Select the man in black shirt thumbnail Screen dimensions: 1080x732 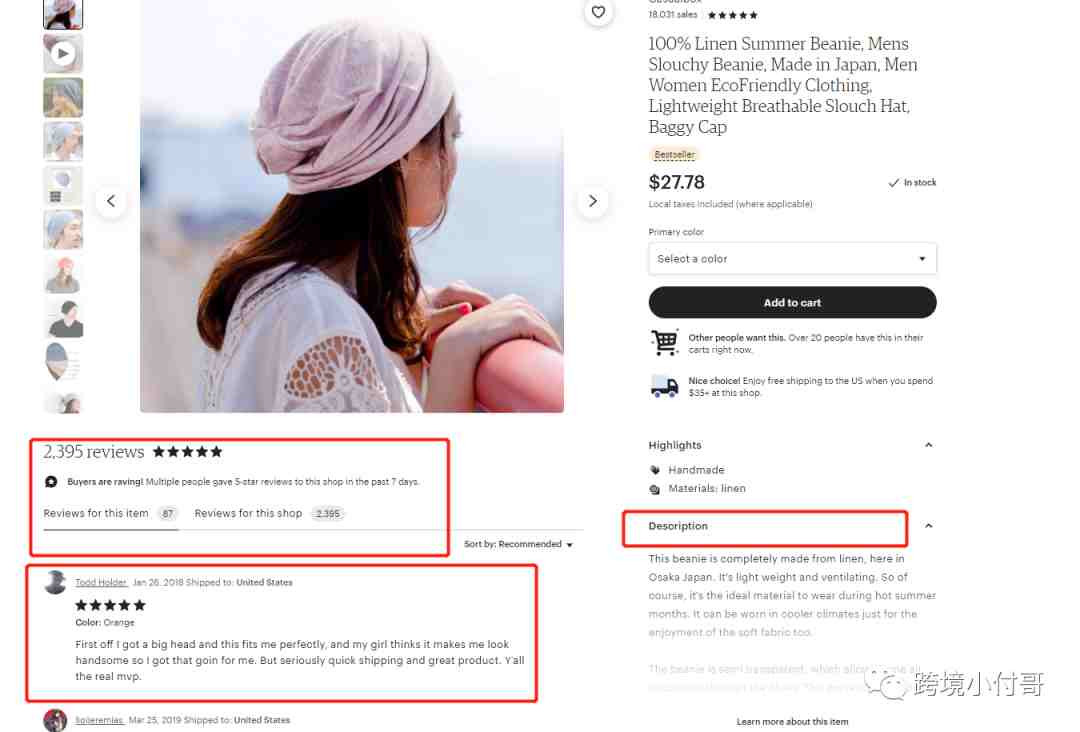63,318
